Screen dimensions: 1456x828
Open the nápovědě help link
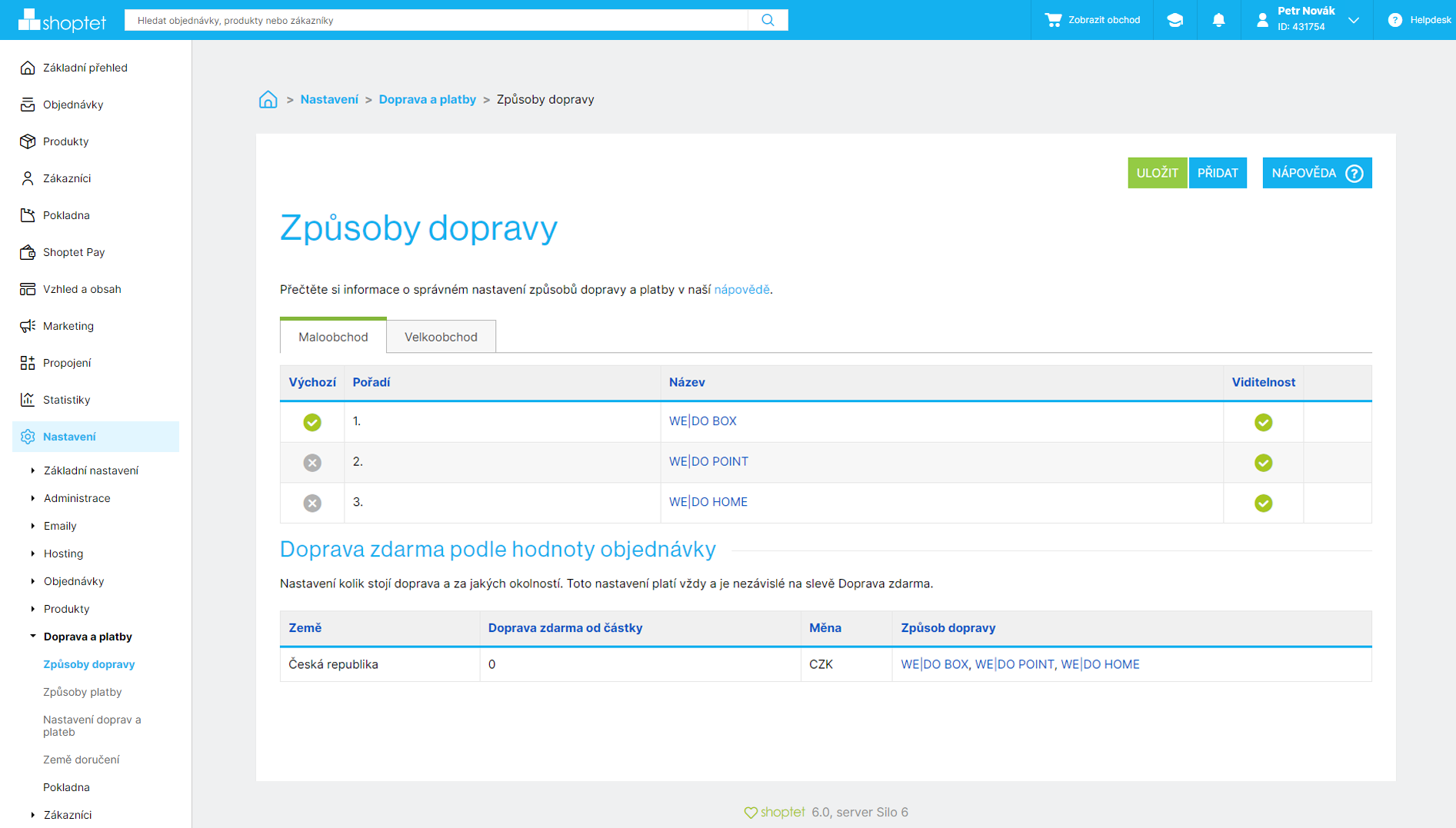(x=741, y=290)
